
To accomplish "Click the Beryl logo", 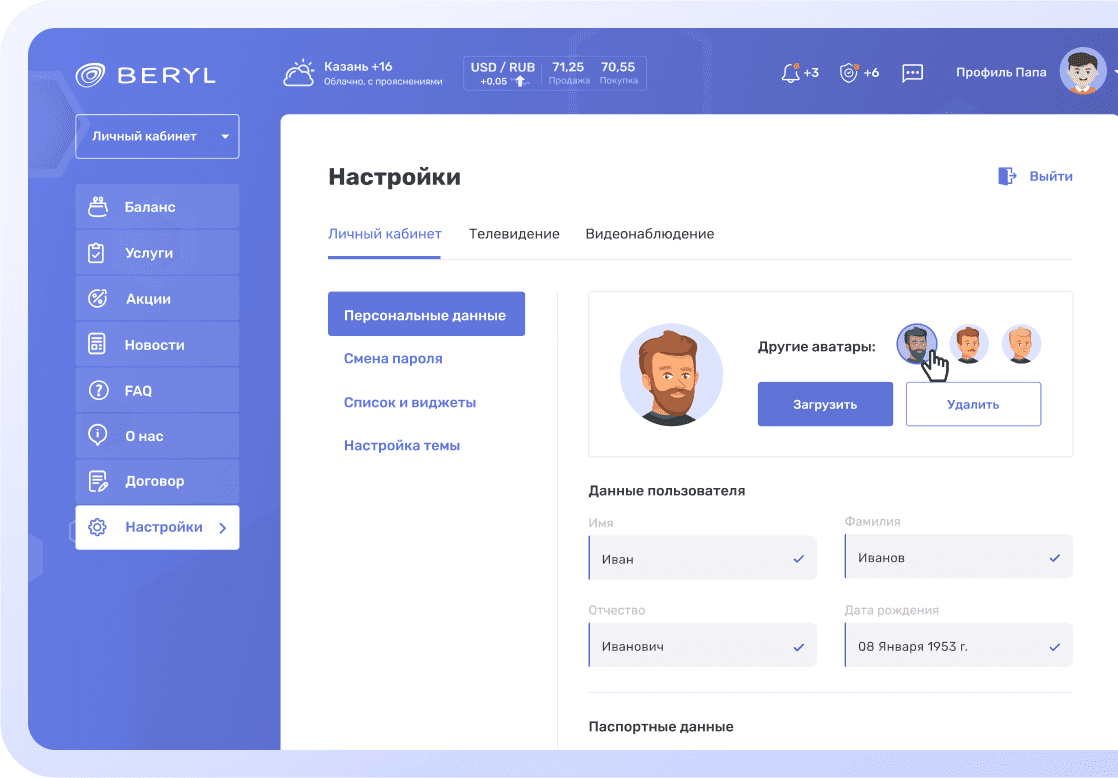I will point(145,75).
